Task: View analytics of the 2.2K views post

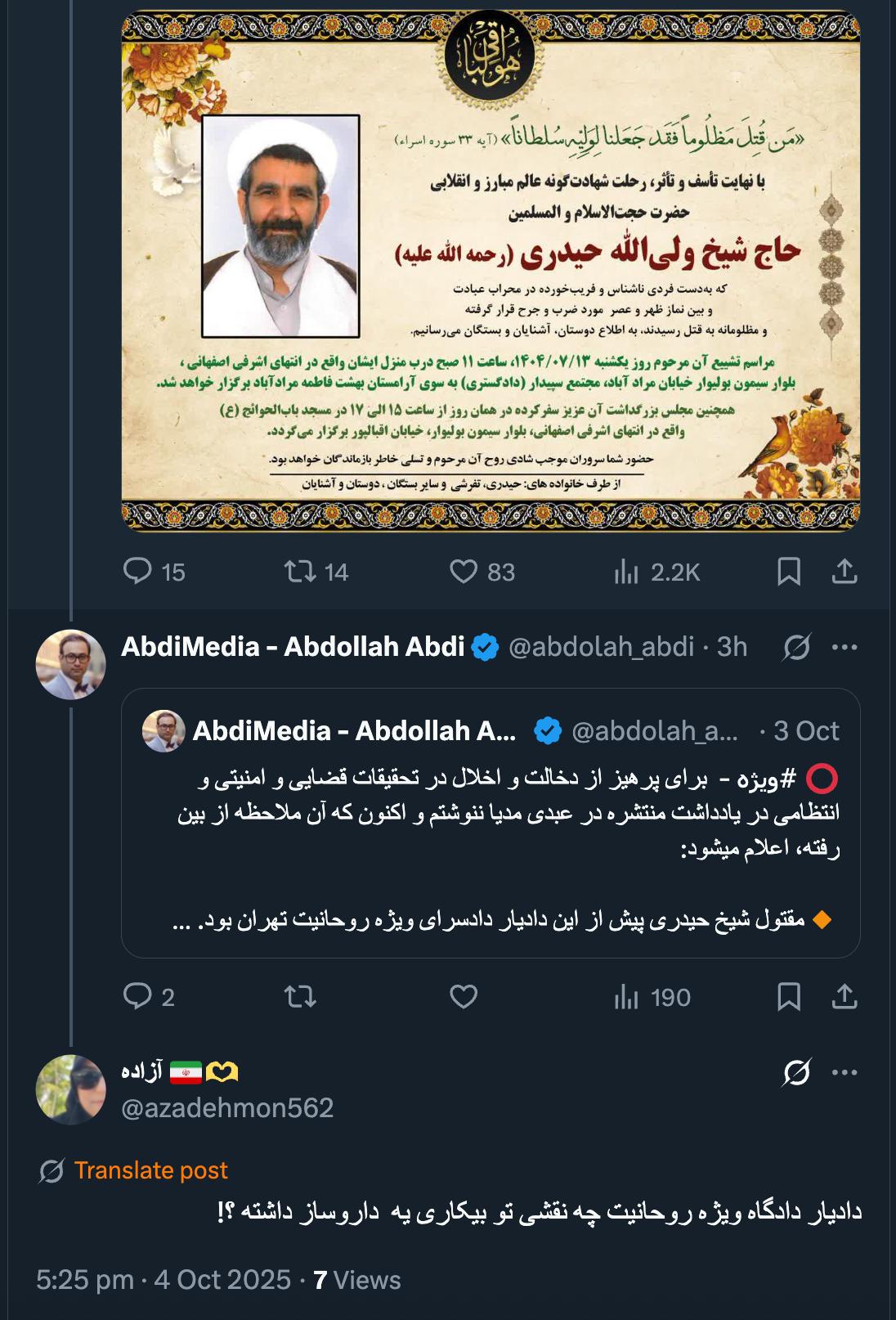Action: coord(626,572)
